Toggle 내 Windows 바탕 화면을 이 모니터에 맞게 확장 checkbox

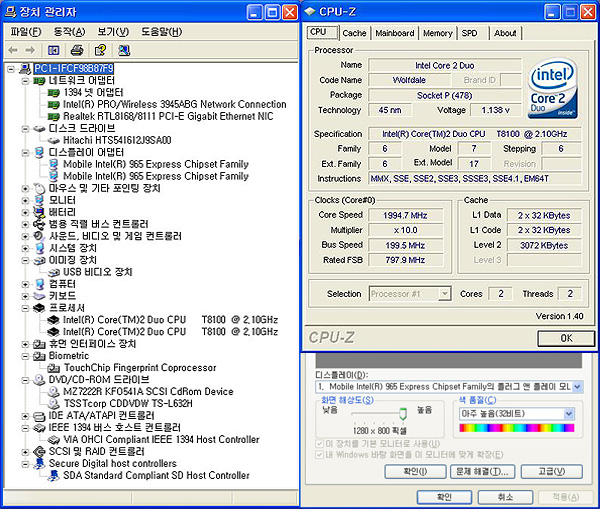pos(319,455)
